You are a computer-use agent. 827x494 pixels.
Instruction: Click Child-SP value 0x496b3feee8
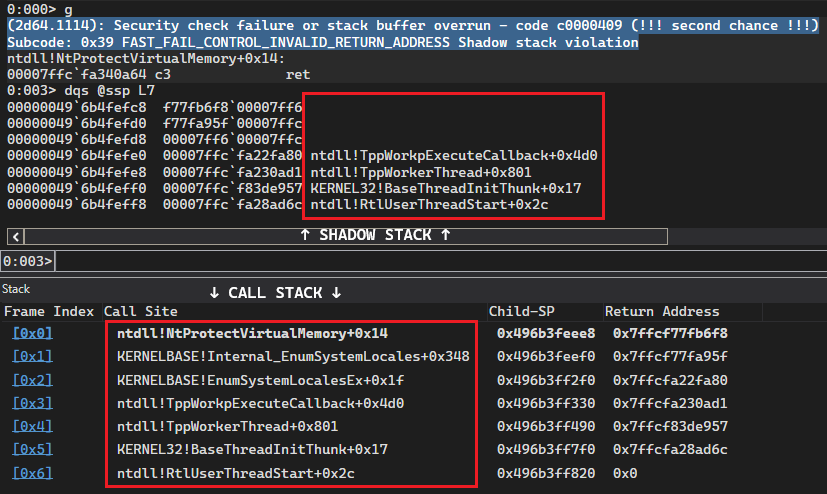click(x=546, y=333)
